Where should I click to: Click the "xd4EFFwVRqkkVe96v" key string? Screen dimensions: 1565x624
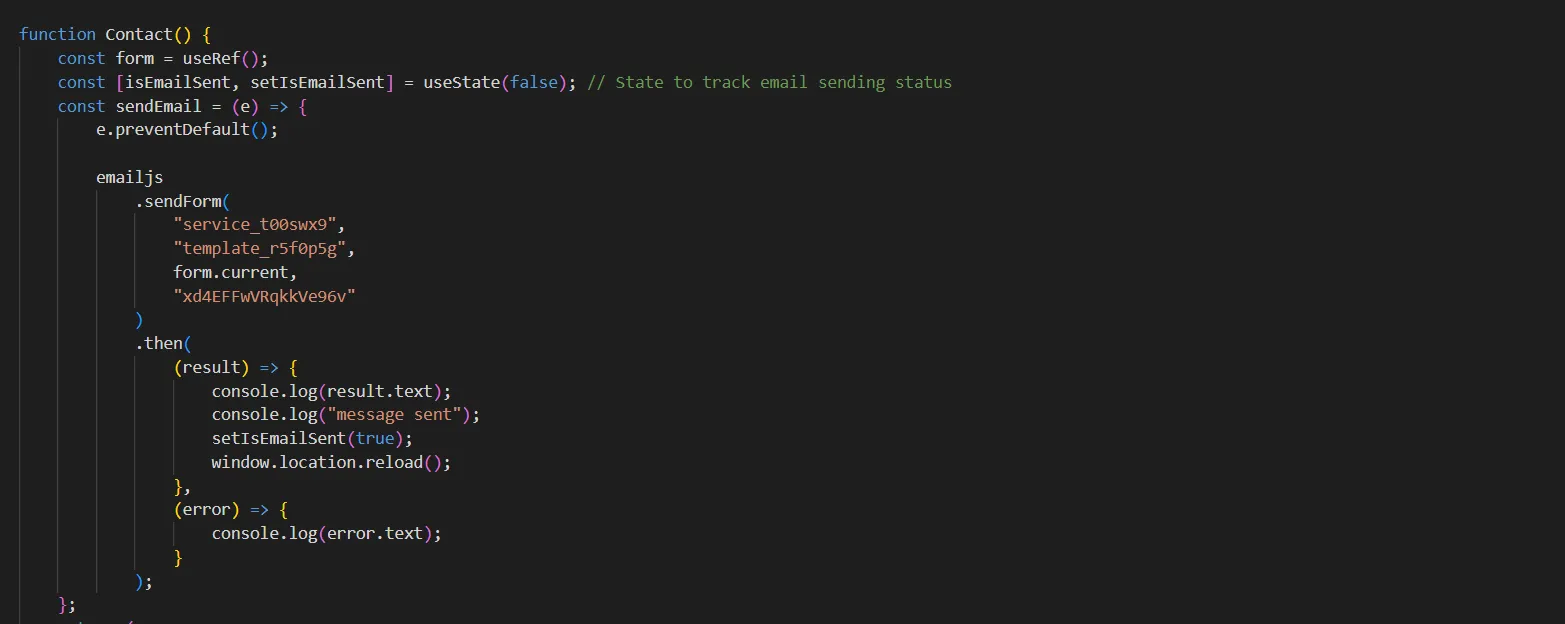(264, 296)
